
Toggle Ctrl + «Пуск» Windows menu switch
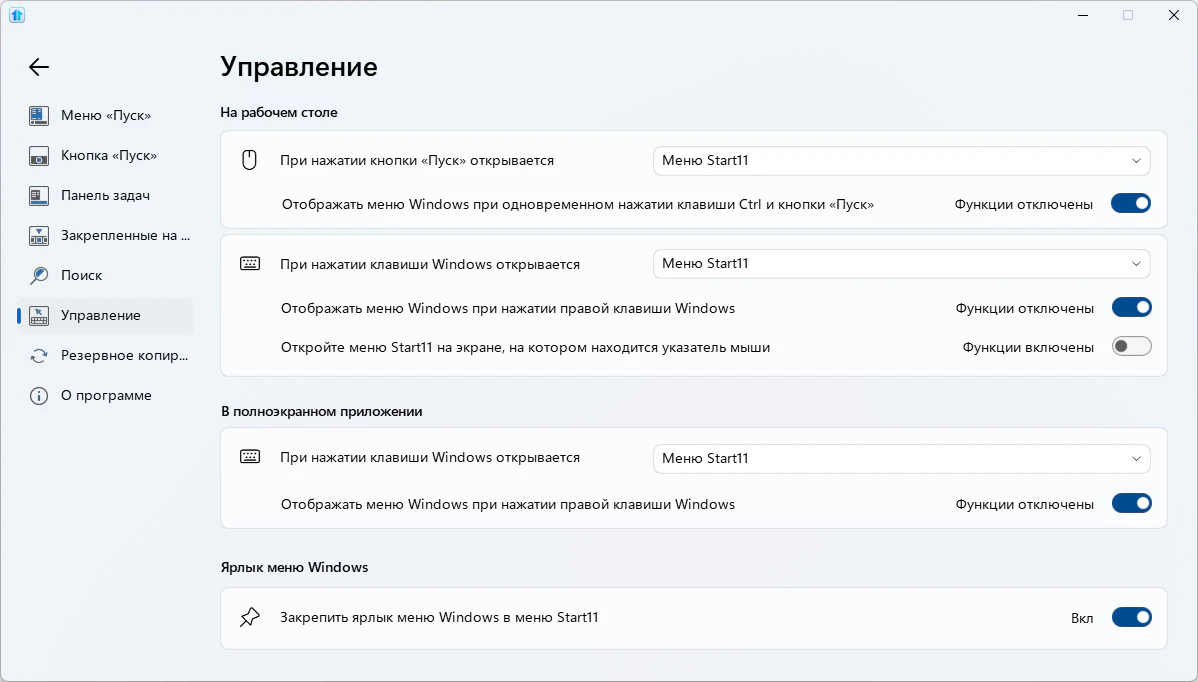(1131, 203)
